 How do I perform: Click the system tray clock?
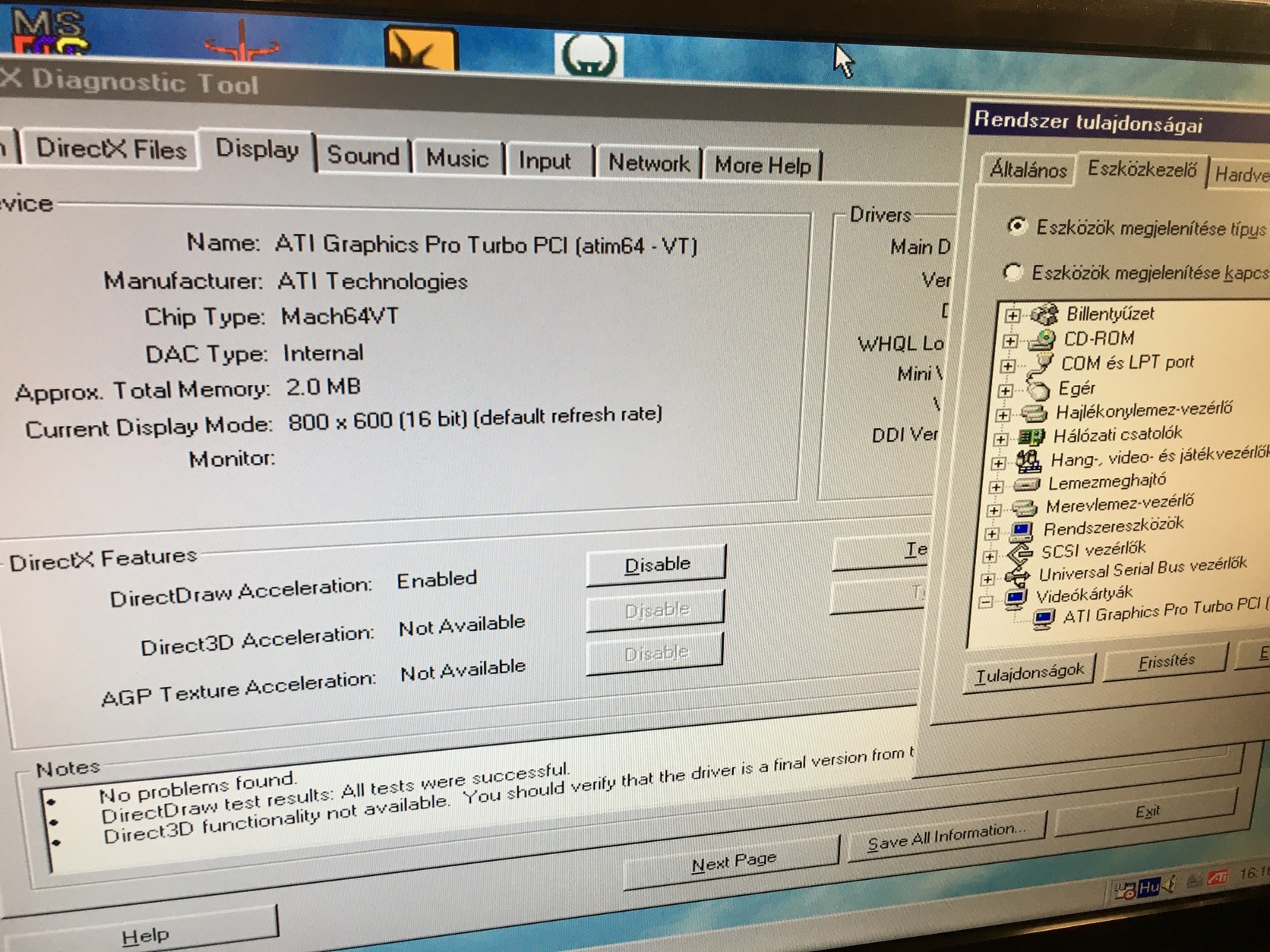[1254, 873]
